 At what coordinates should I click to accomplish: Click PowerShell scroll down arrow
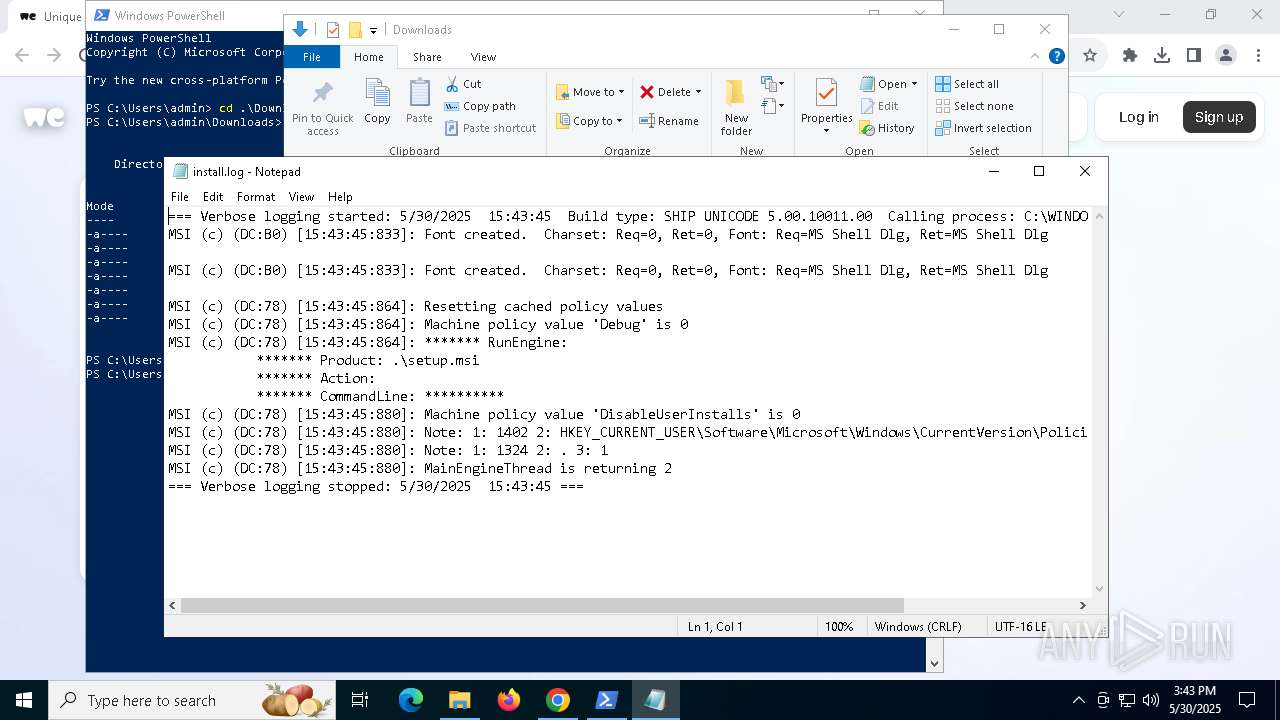pyautogui.click(x=935, y=663)
